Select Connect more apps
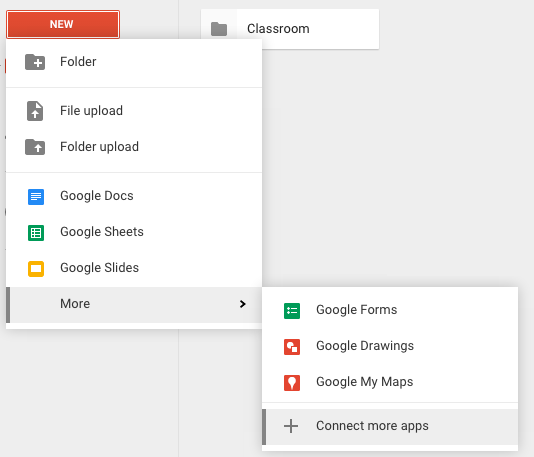534x457 pixels. (390, 427)
